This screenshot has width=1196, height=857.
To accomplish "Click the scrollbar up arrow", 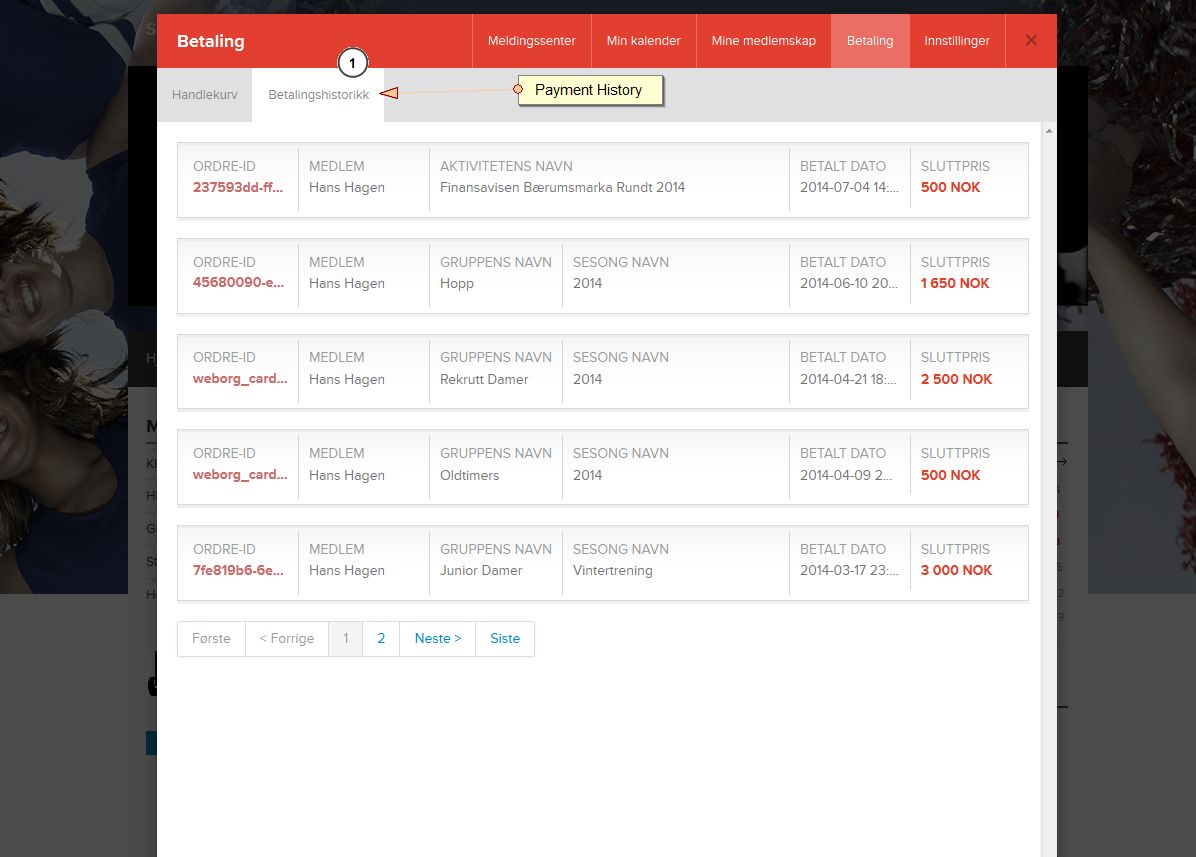I will 1049,131.
